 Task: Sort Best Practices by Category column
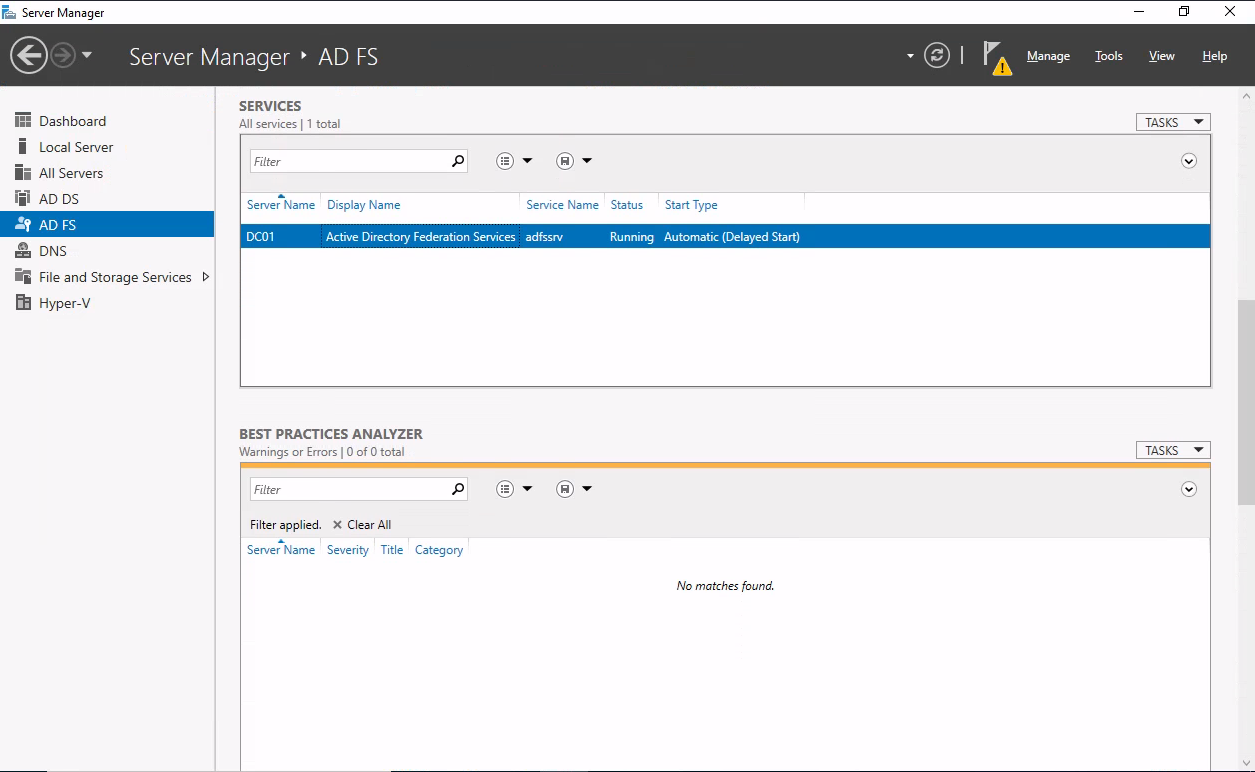click(x=439, y=550)
